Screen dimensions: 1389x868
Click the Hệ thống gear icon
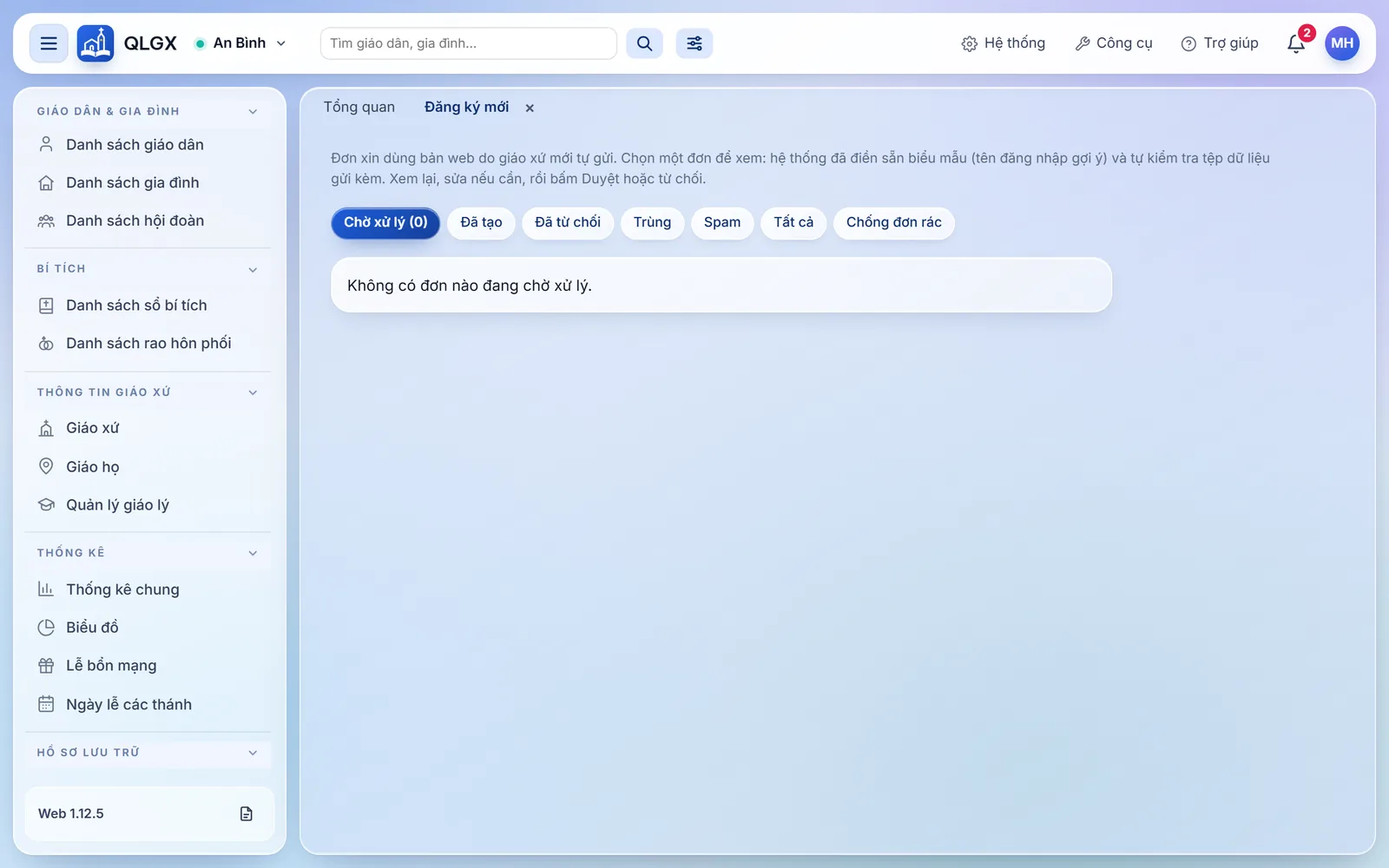(970, 43)
